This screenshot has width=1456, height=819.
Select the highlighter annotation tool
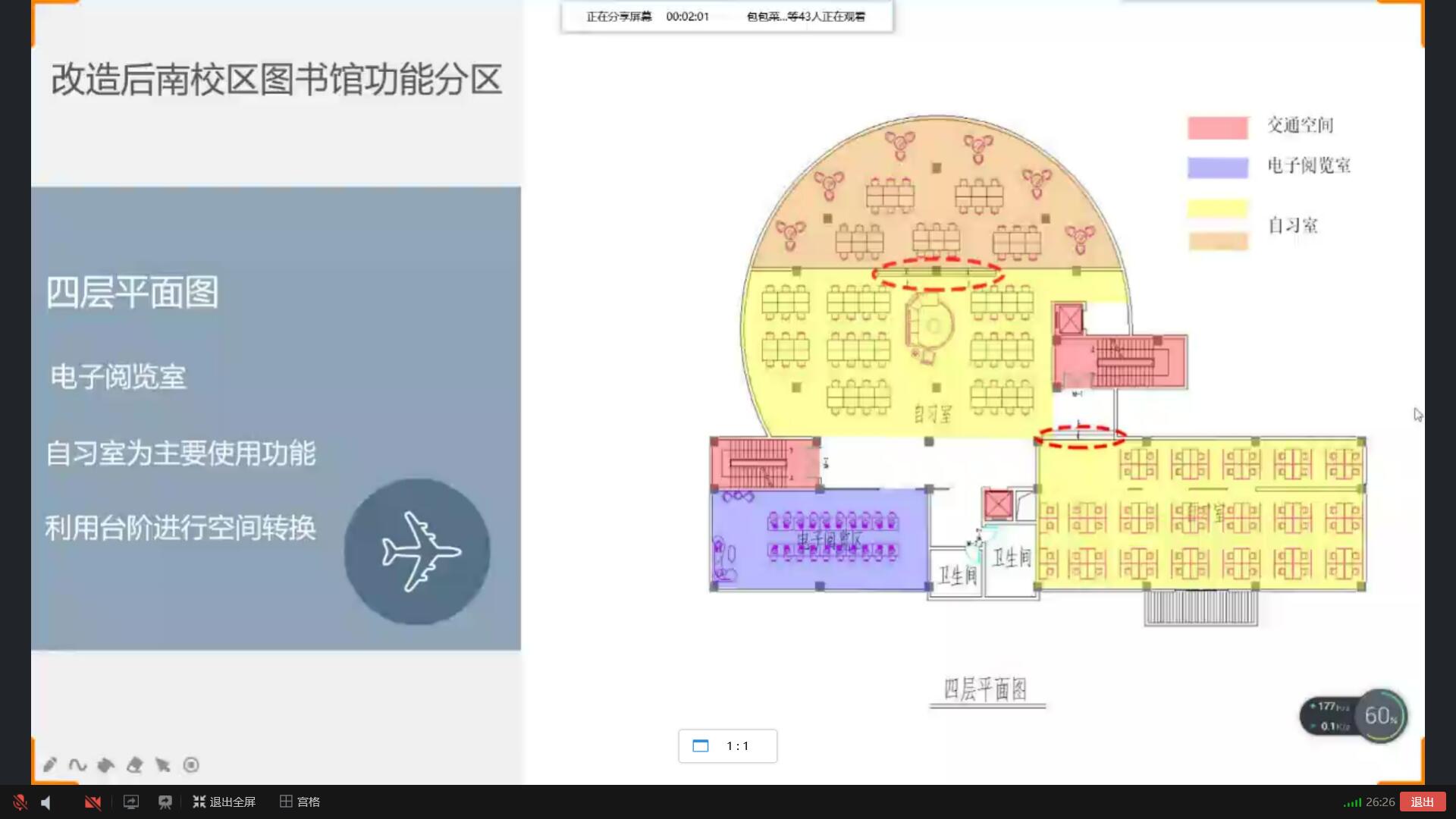pos(106,764)
